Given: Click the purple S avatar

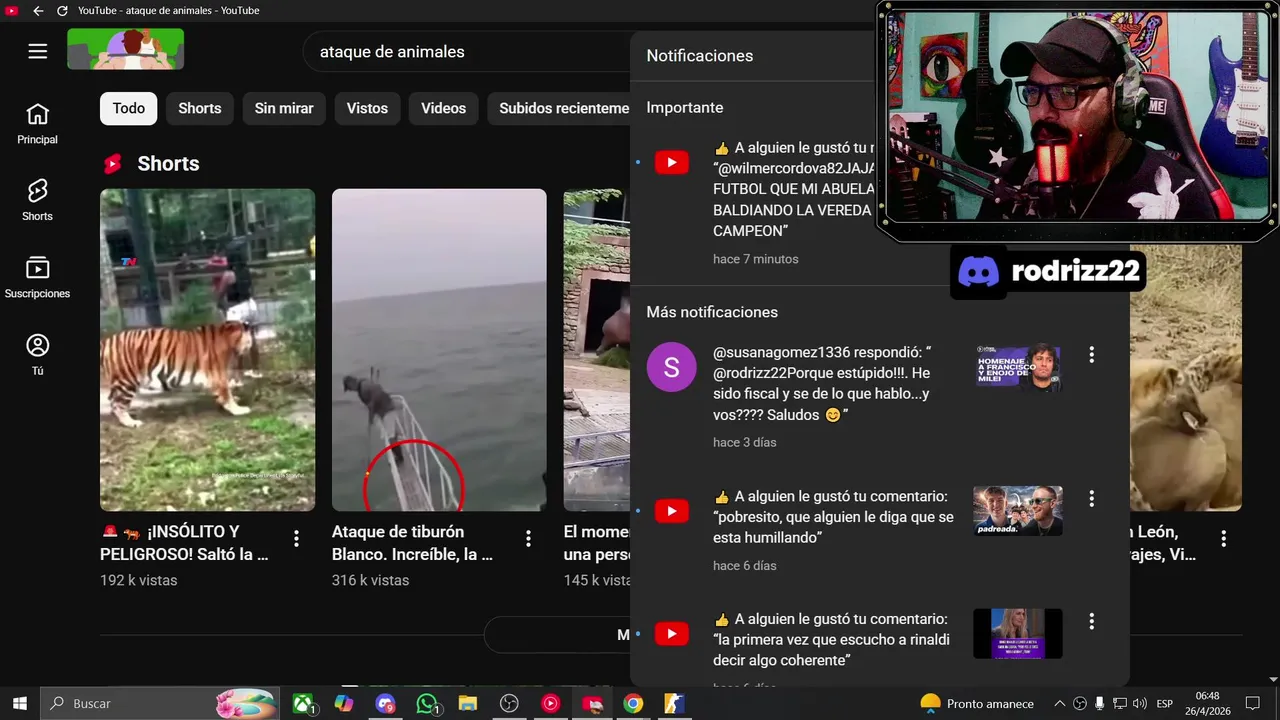Looking at the screenshot, I should tap(671, 367).
